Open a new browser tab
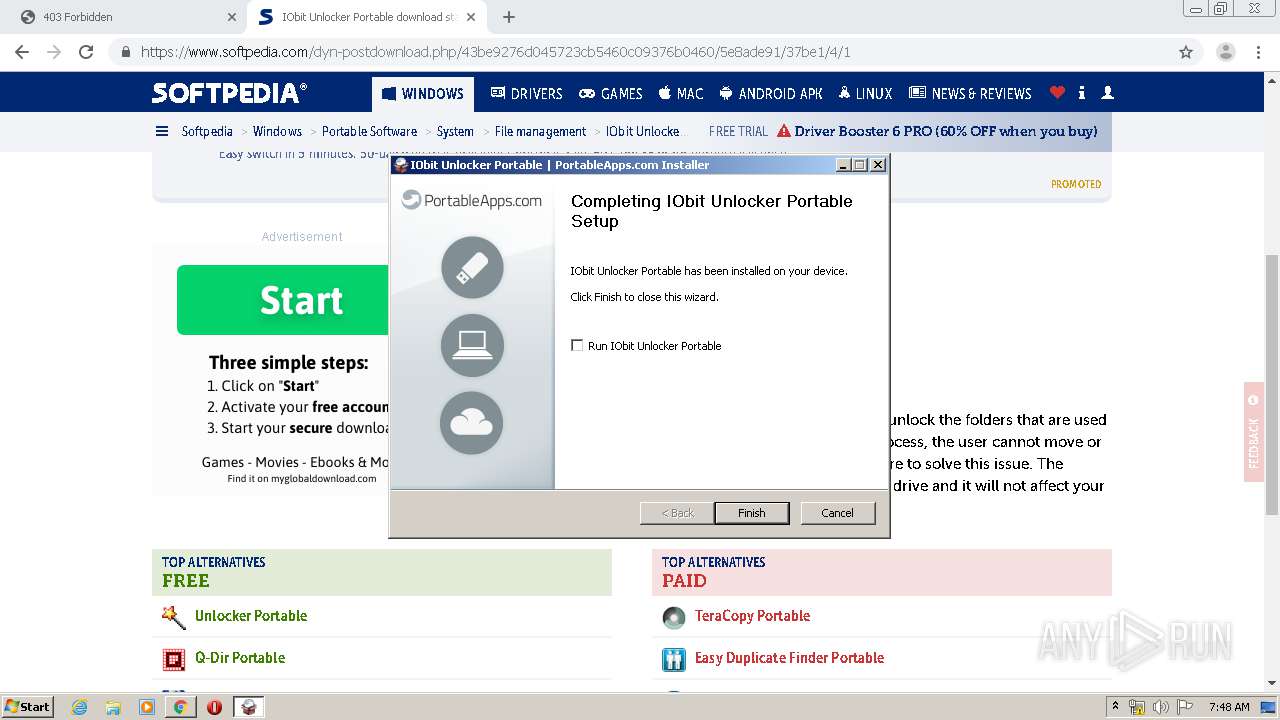Image resolution: width=1280 pixels, height=720 pixels. click(x=509, y=17)
